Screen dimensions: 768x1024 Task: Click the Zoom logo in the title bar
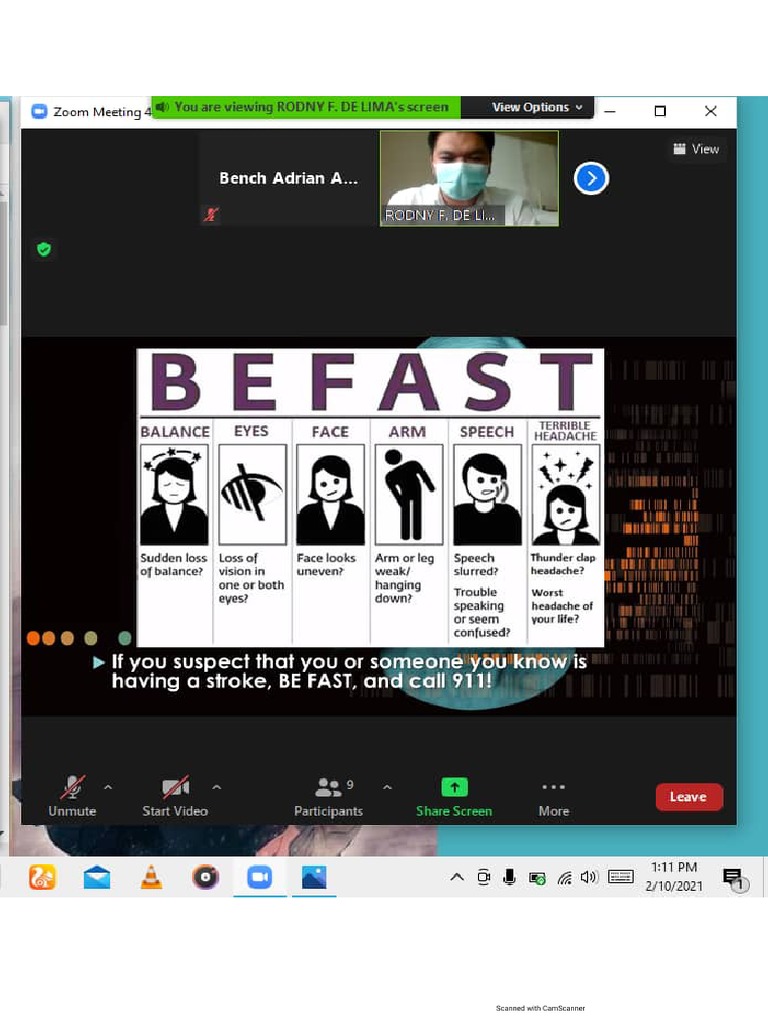(39, 112)
